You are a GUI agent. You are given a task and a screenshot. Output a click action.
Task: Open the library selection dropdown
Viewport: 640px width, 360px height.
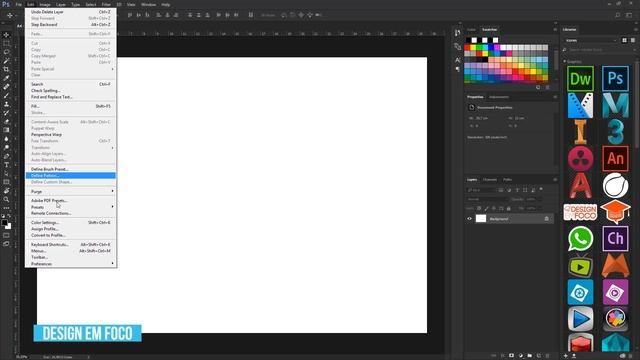tap(591, 40)
